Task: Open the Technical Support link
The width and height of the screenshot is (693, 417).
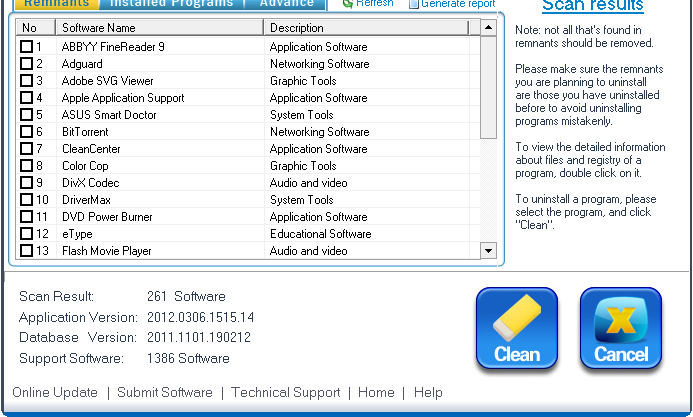Action: click(x=286, y=392)
